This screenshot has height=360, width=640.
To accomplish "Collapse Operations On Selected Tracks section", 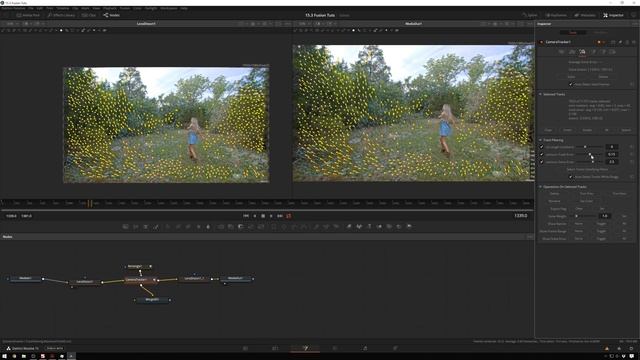I will [x=540, y=187].
